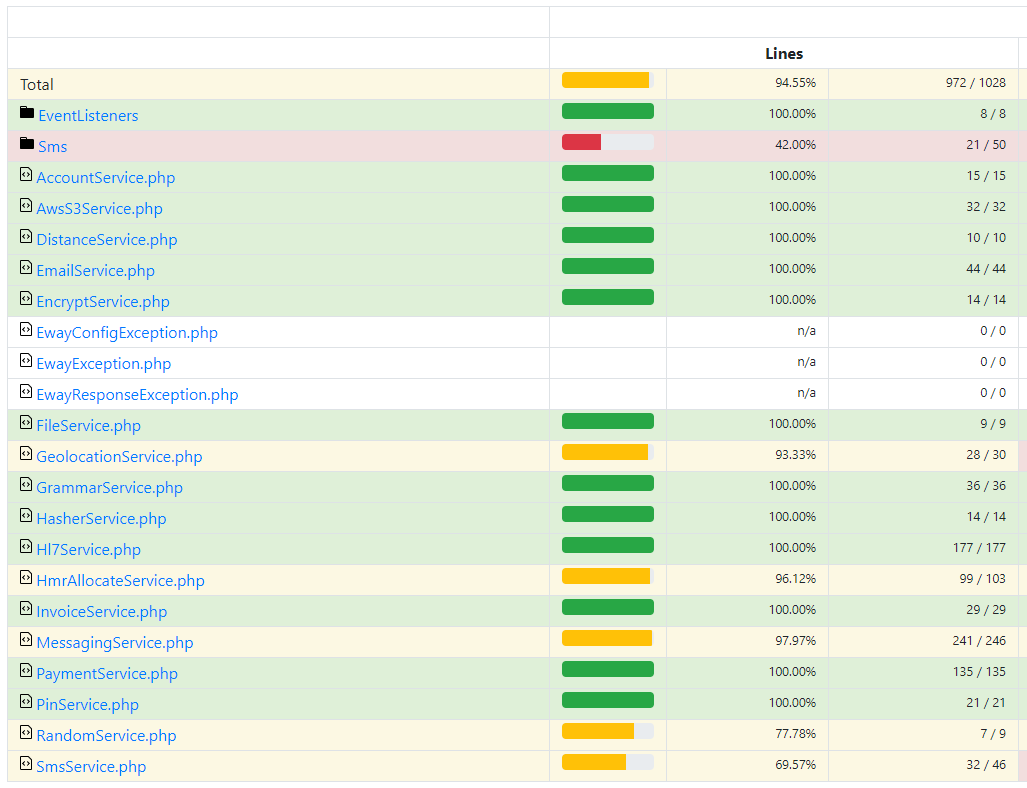Open EncryptService.php link
1027x788 pixels.
tap(103, 301)
